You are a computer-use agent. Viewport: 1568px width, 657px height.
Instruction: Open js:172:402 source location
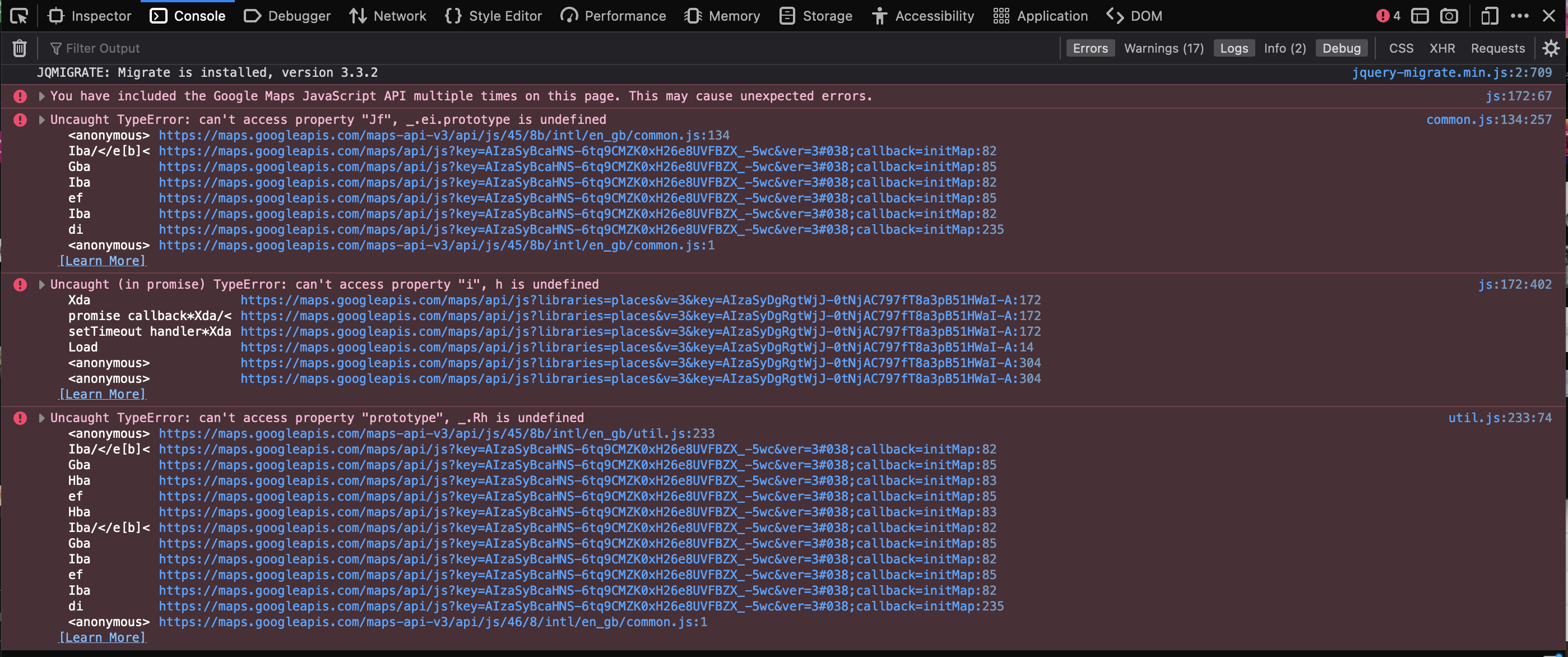[x=1514, y=284]
